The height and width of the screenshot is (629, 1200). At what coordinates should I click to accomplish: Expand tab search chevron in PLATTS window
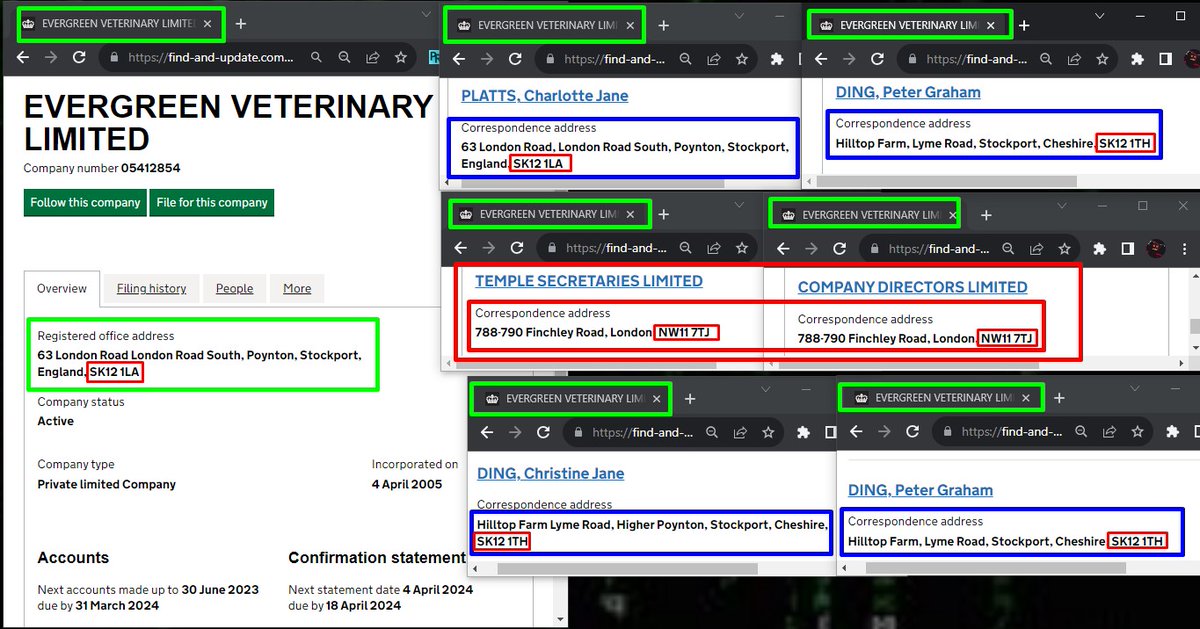(x=737, y=16)
